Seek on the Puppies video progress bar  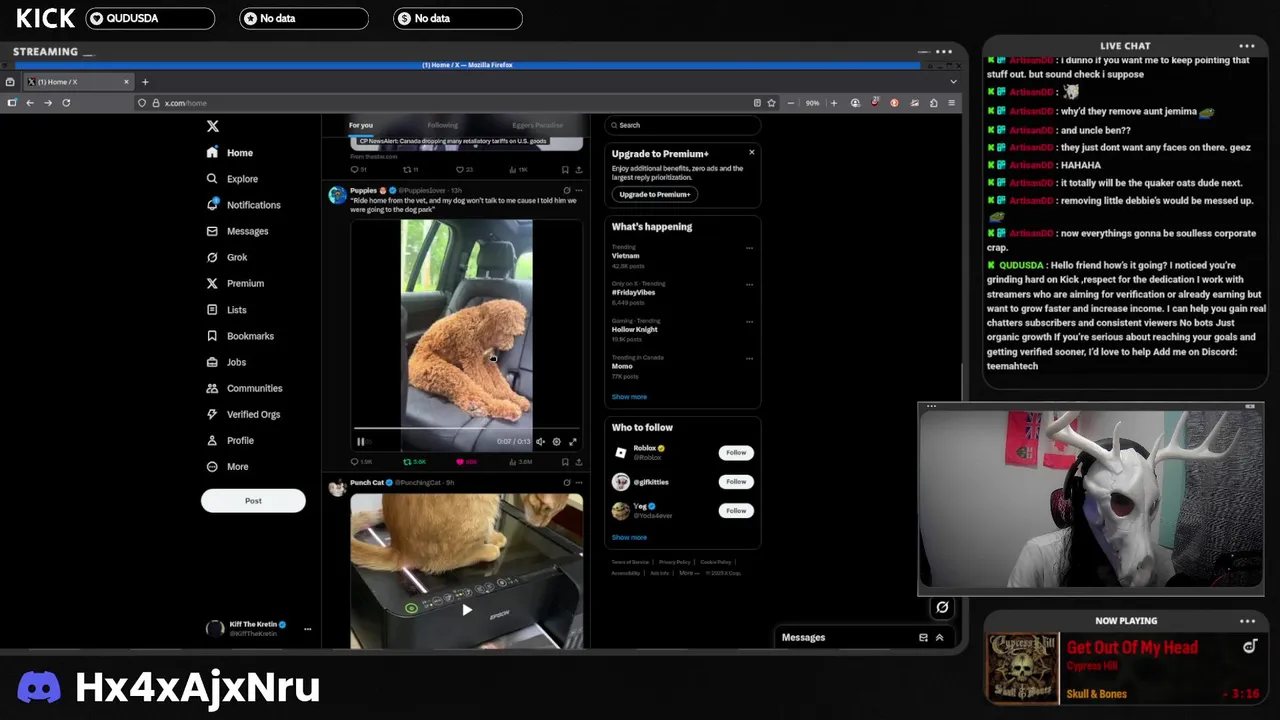pyautogui.click(x=466, y=428)
